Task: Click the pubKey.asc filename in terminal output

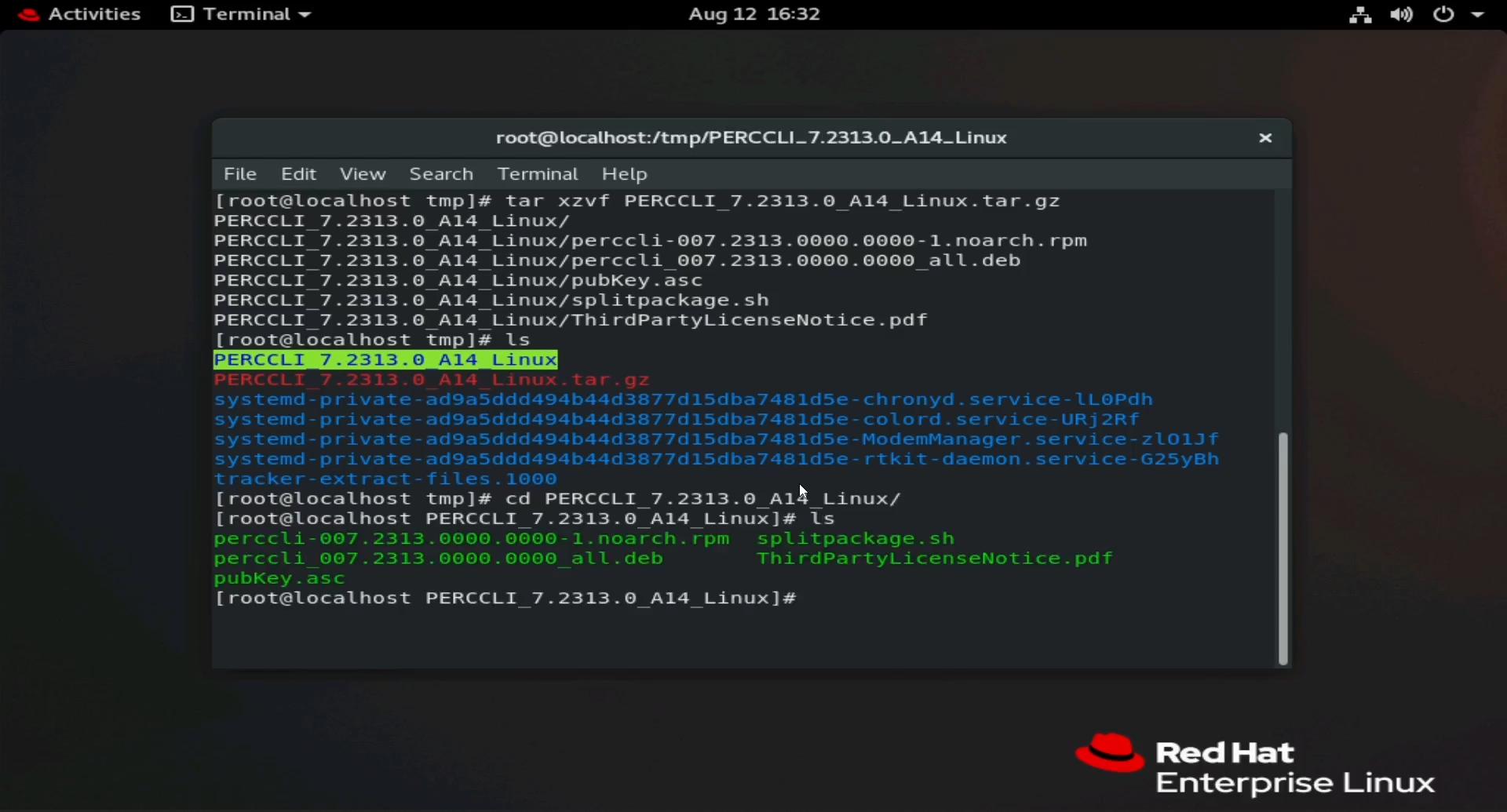Action: pos(279,577)
